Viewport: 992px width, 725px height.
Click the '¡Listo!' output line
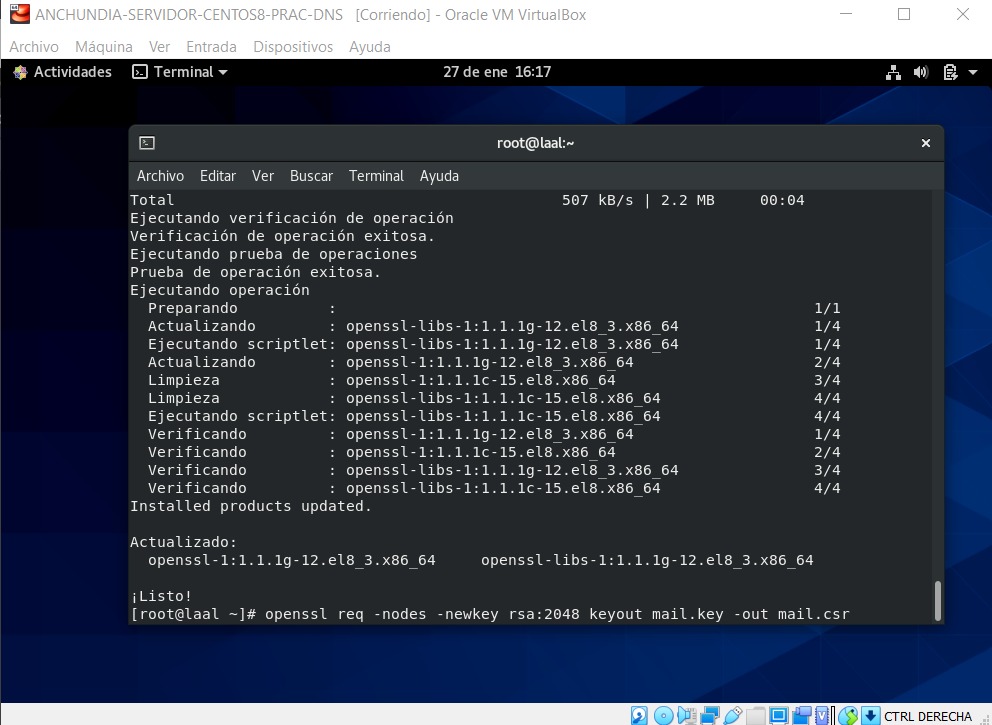point(161,596)
